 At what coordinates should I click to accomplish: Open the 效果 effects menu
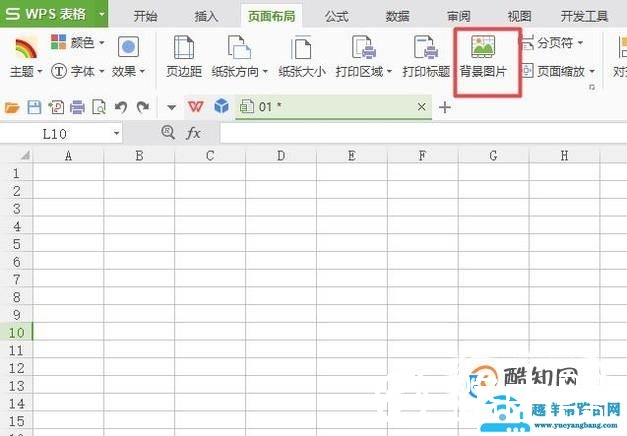click(x=128, y=57)
